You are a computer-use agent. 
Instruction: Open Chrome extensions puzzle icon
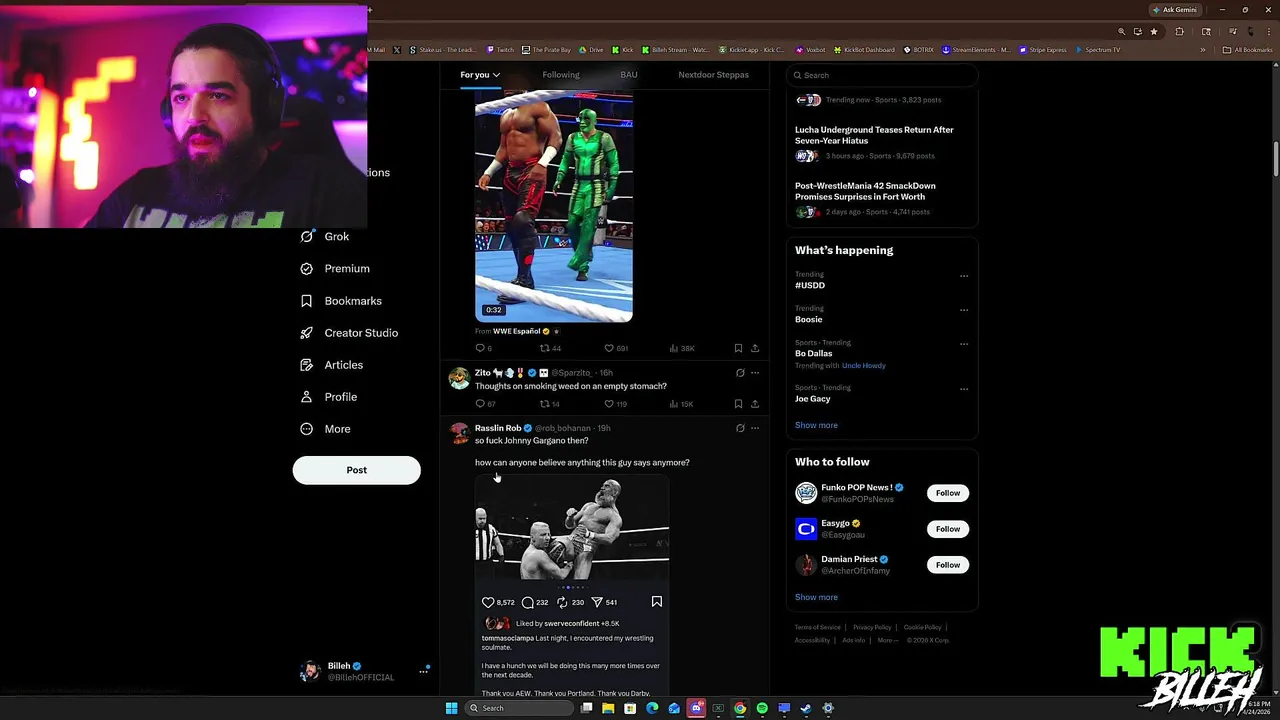[x=1179, y=32]
